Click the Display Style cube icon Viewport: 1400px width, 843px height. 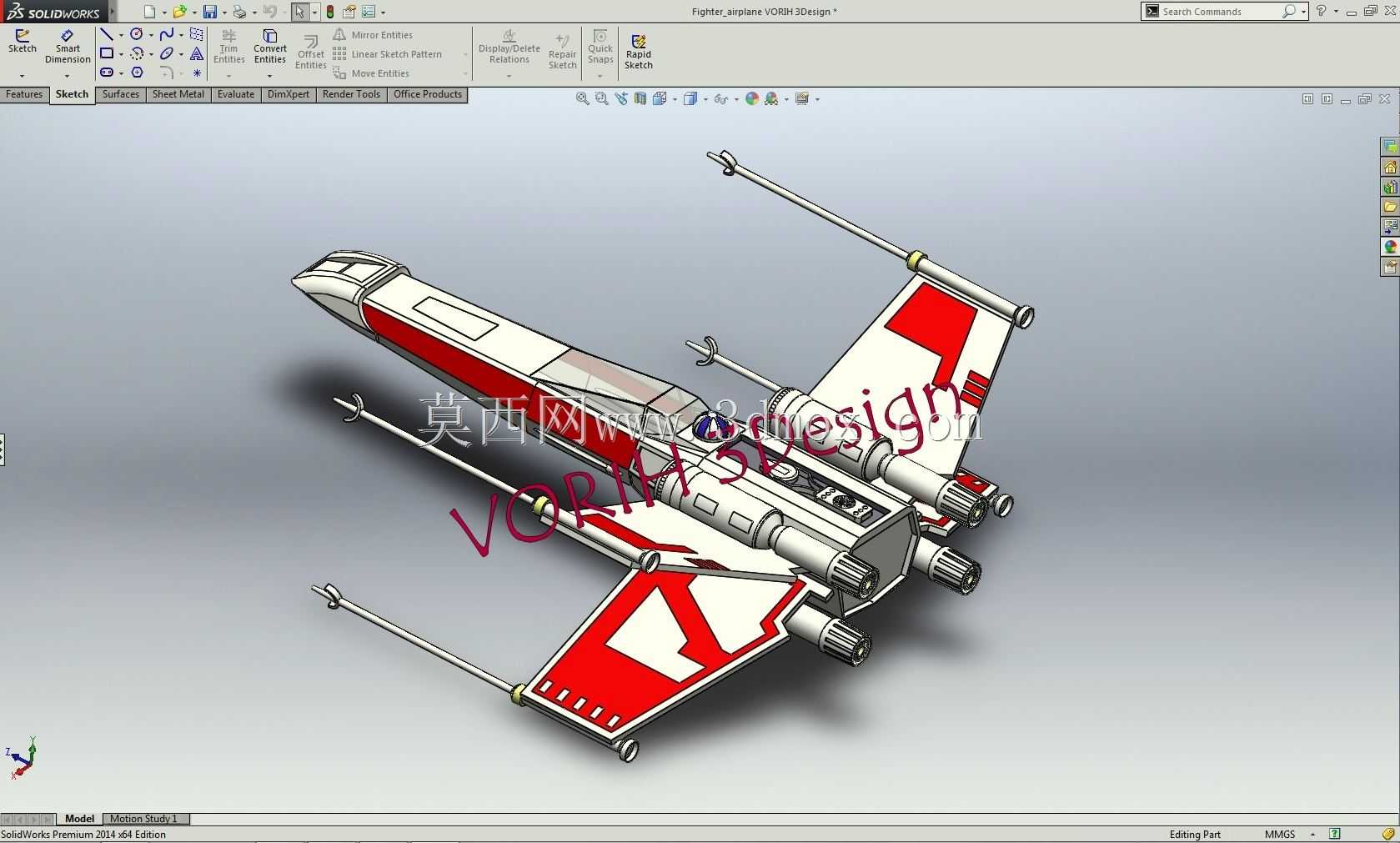pos(690,98)
